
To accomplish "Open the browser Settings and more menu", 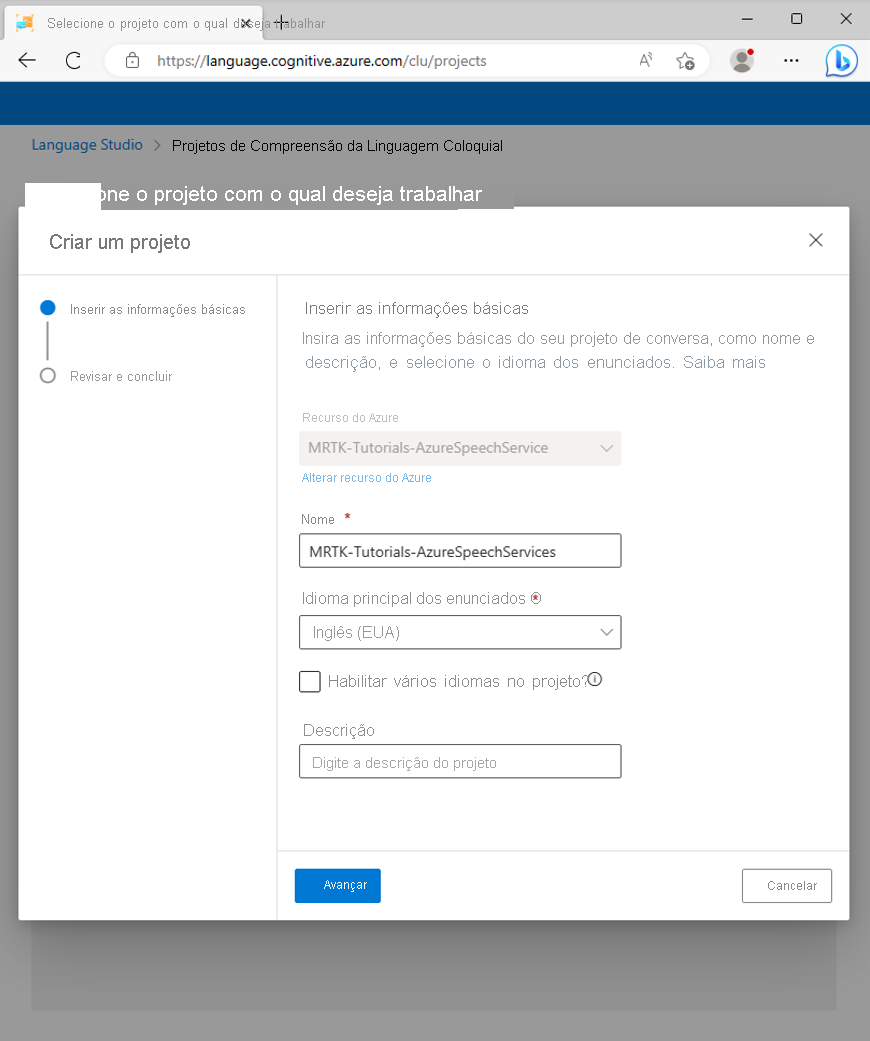I will [x=791, y=60].
